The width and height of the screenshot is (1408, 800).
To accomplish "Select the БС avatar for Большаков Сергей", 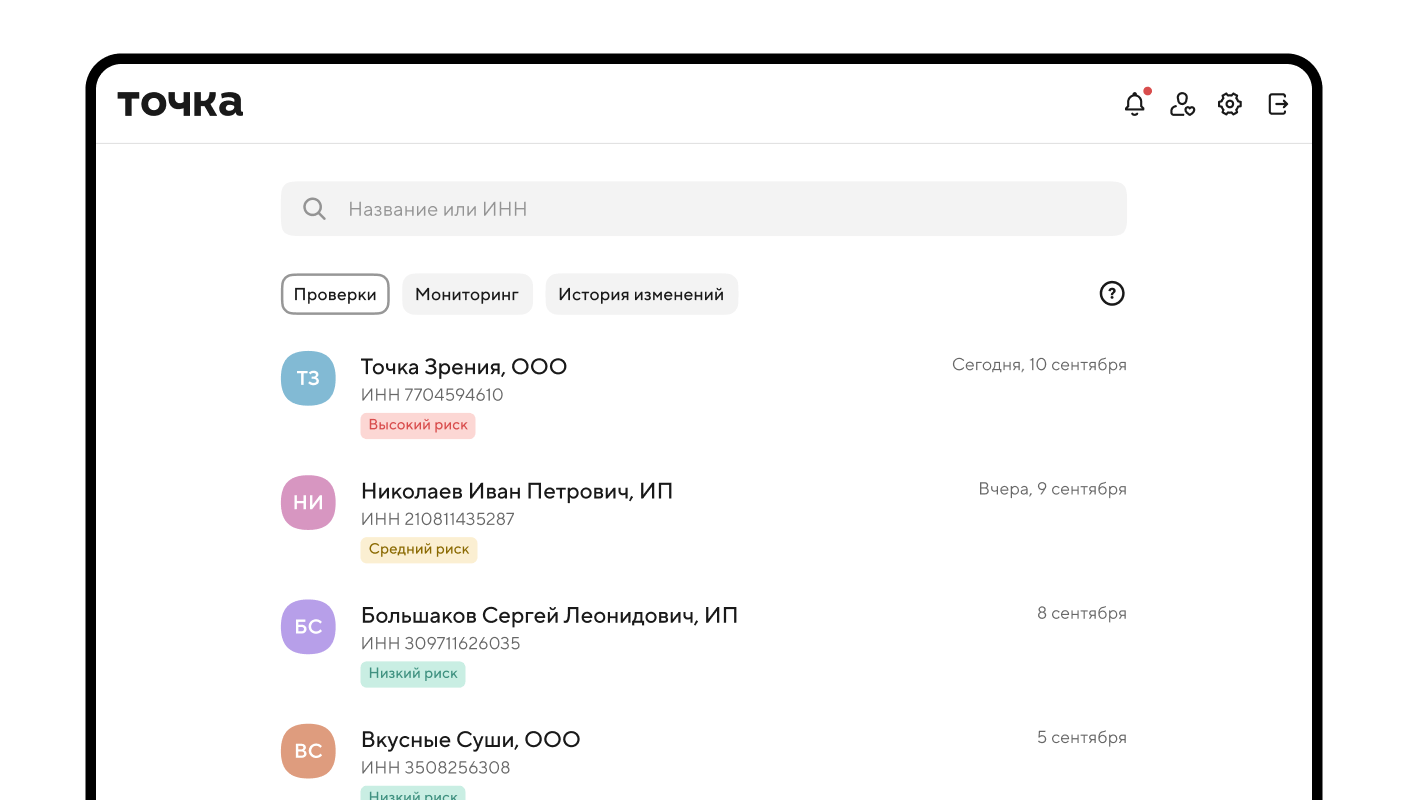I will tap(308, 626).
